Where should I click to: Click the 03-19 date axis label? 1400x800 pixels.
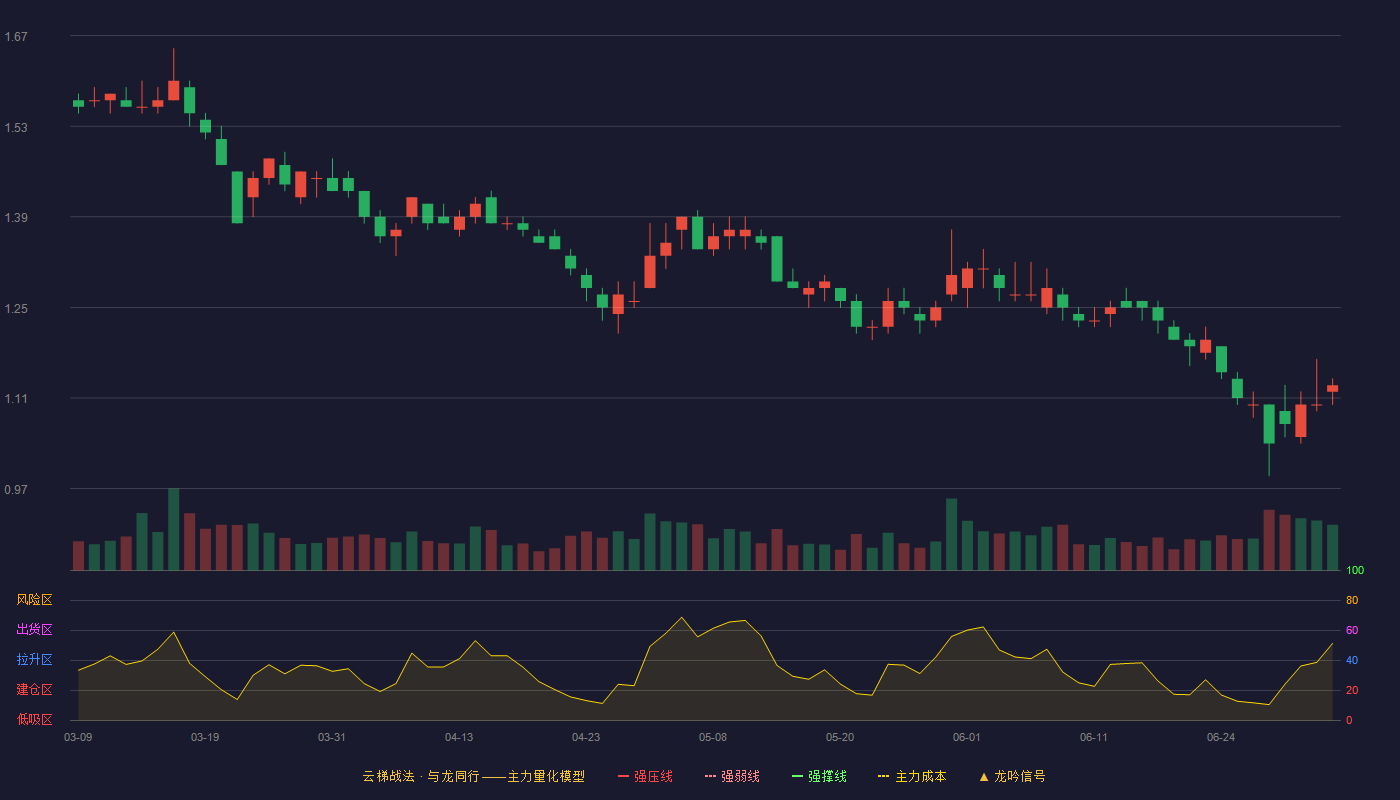click(x=205, y=737)
